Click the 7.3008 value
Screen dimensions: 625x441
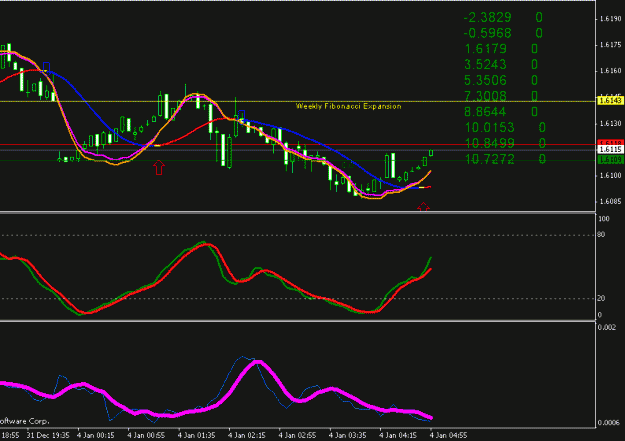click(485, 96)
